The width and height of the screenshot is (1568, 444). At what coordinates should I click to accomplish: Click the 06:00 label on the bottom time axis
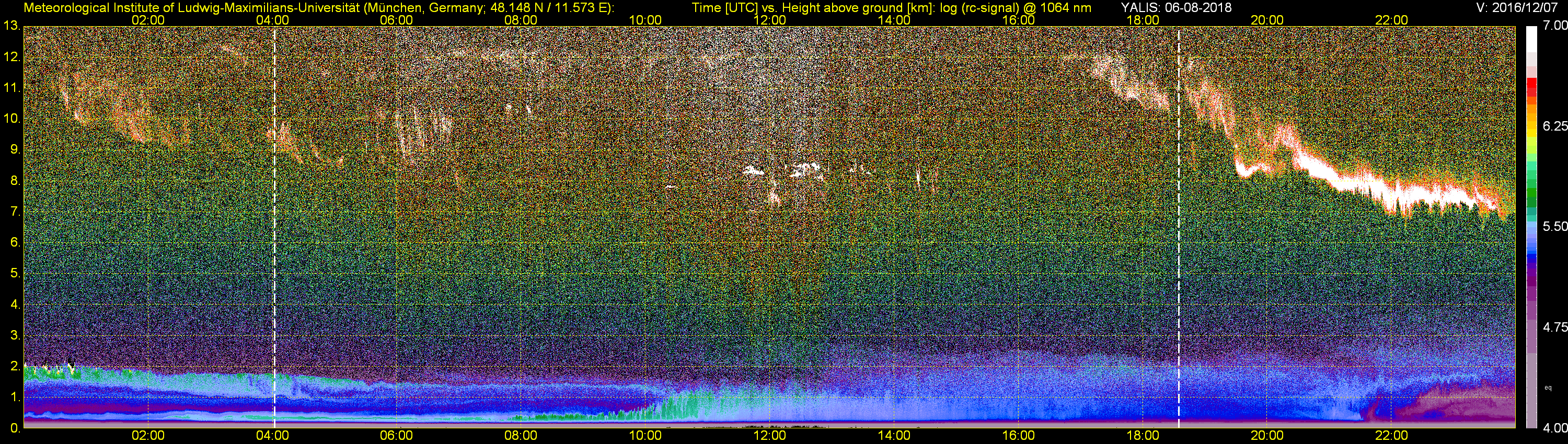point(396,436)
